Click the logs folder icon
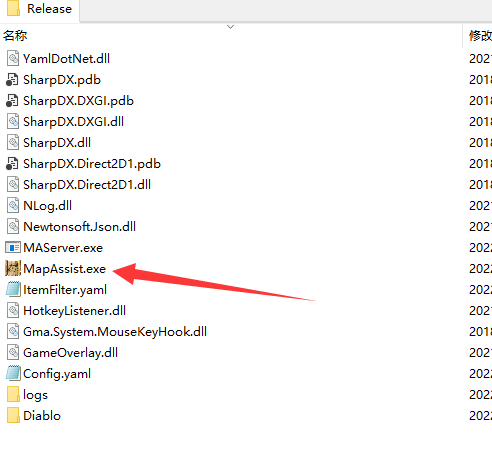Screen dimensions: 492x457 tap(13, 395)
